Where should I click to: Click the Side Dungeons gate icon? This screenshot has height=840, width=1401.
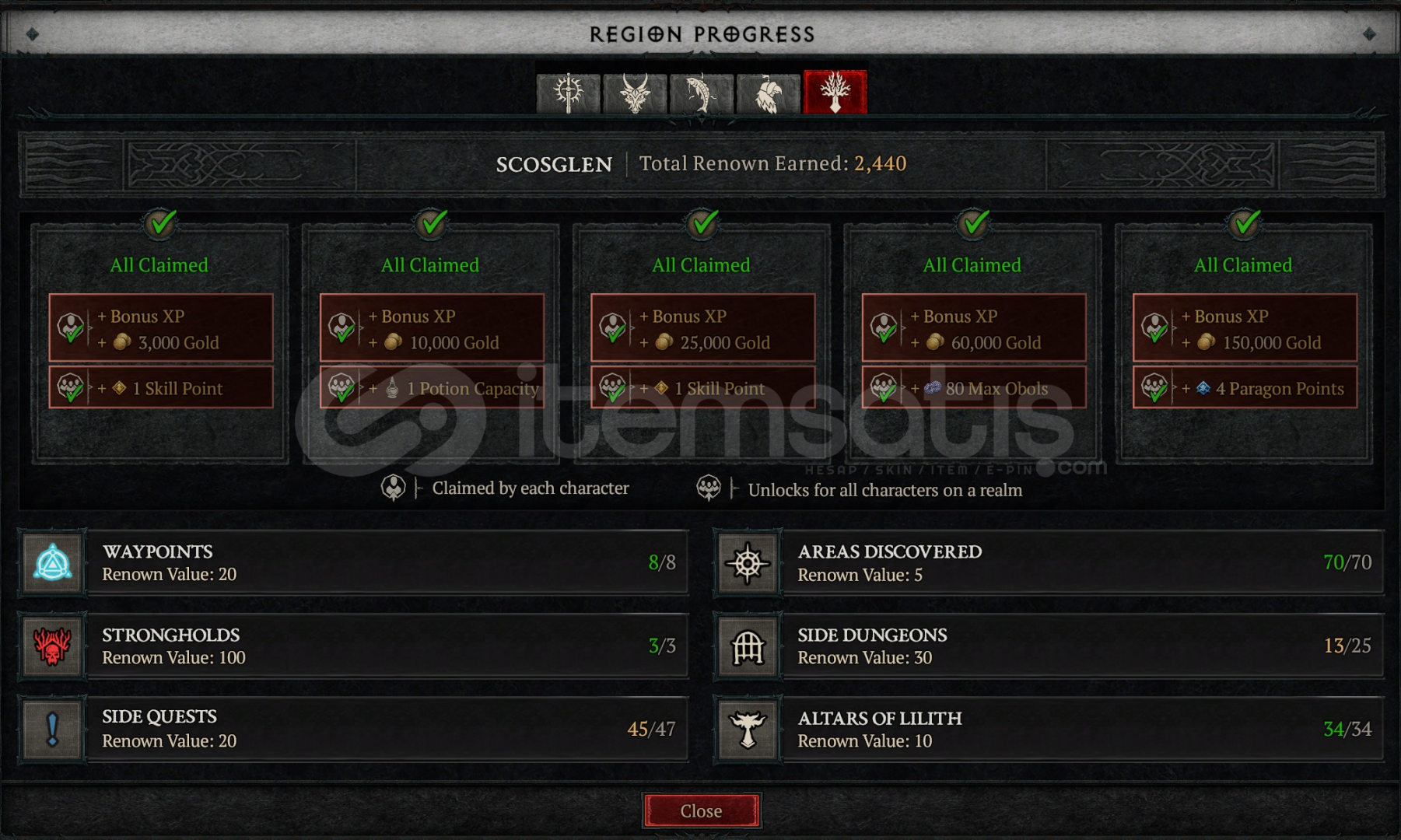coord(748,646)
